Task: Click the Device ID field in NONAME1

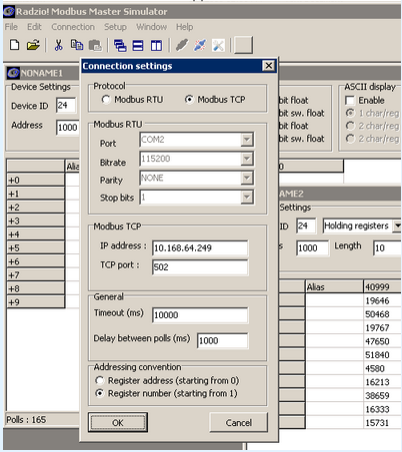Action: pyautogui.click(x=66, y=105)
